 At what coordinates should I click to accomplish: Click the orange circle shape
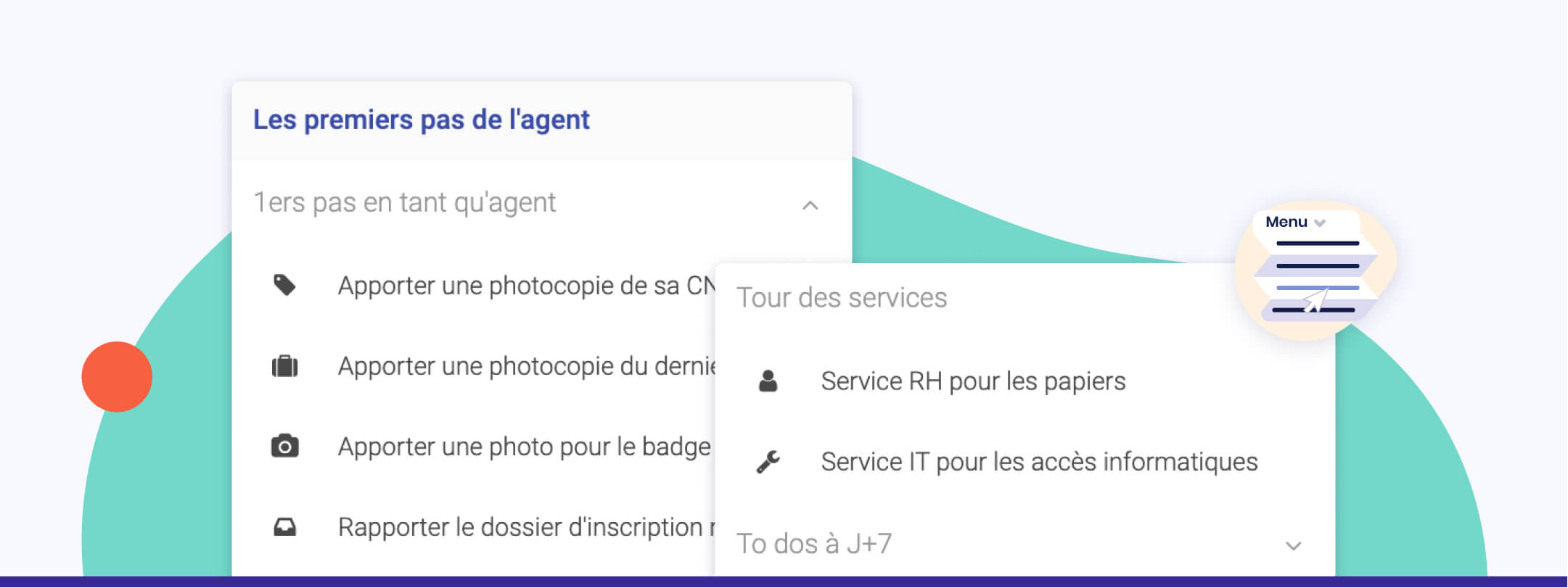117,377
